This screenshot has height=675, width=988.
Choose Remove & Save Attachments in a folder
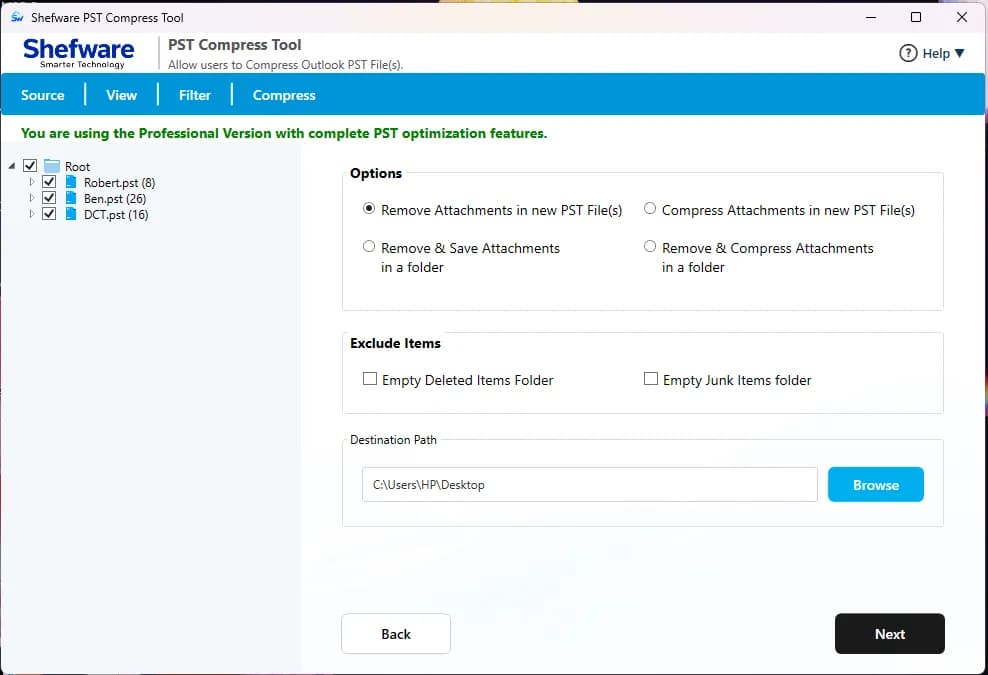369,246
